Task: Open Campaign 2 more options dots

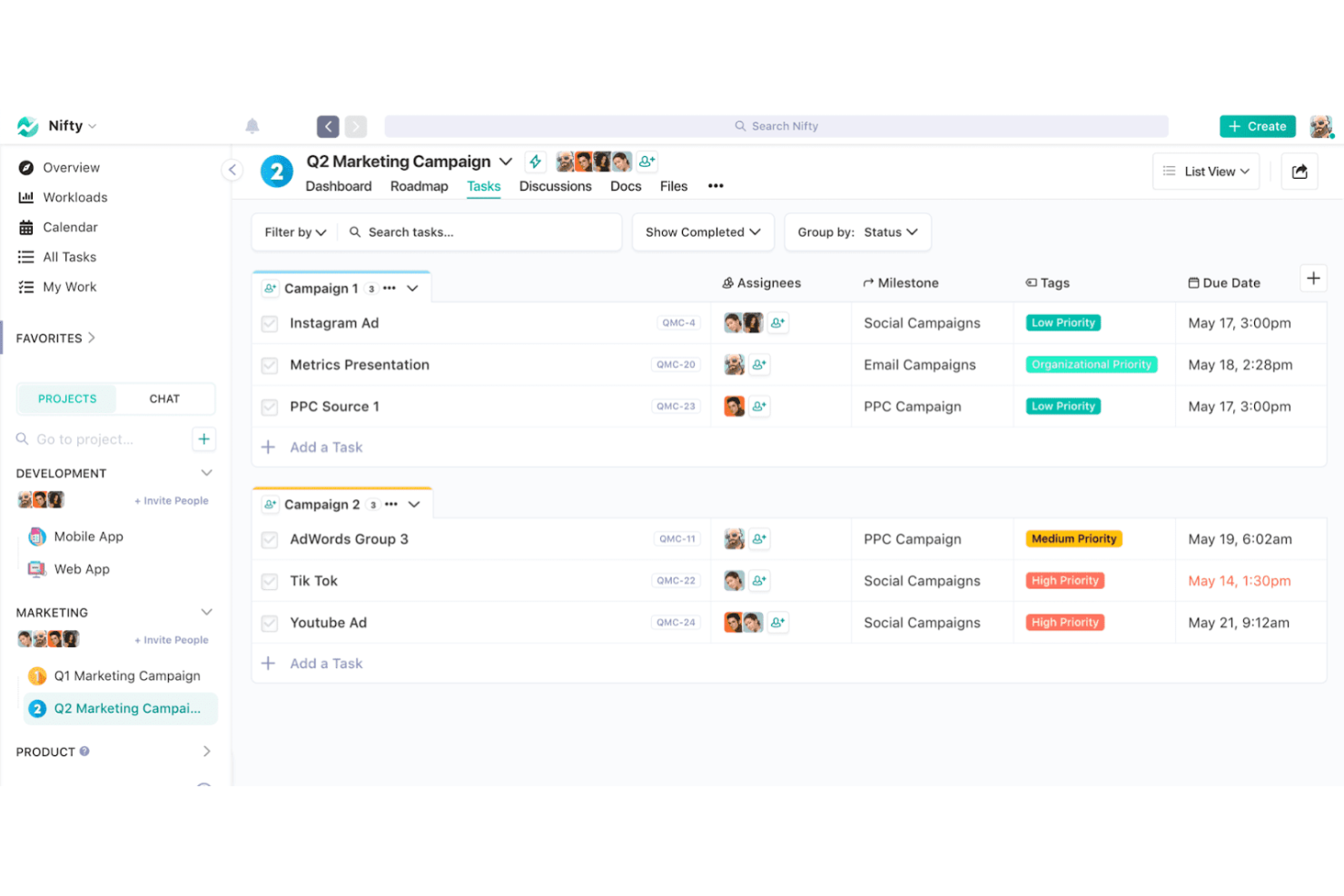Action: [x=391, y=505]
